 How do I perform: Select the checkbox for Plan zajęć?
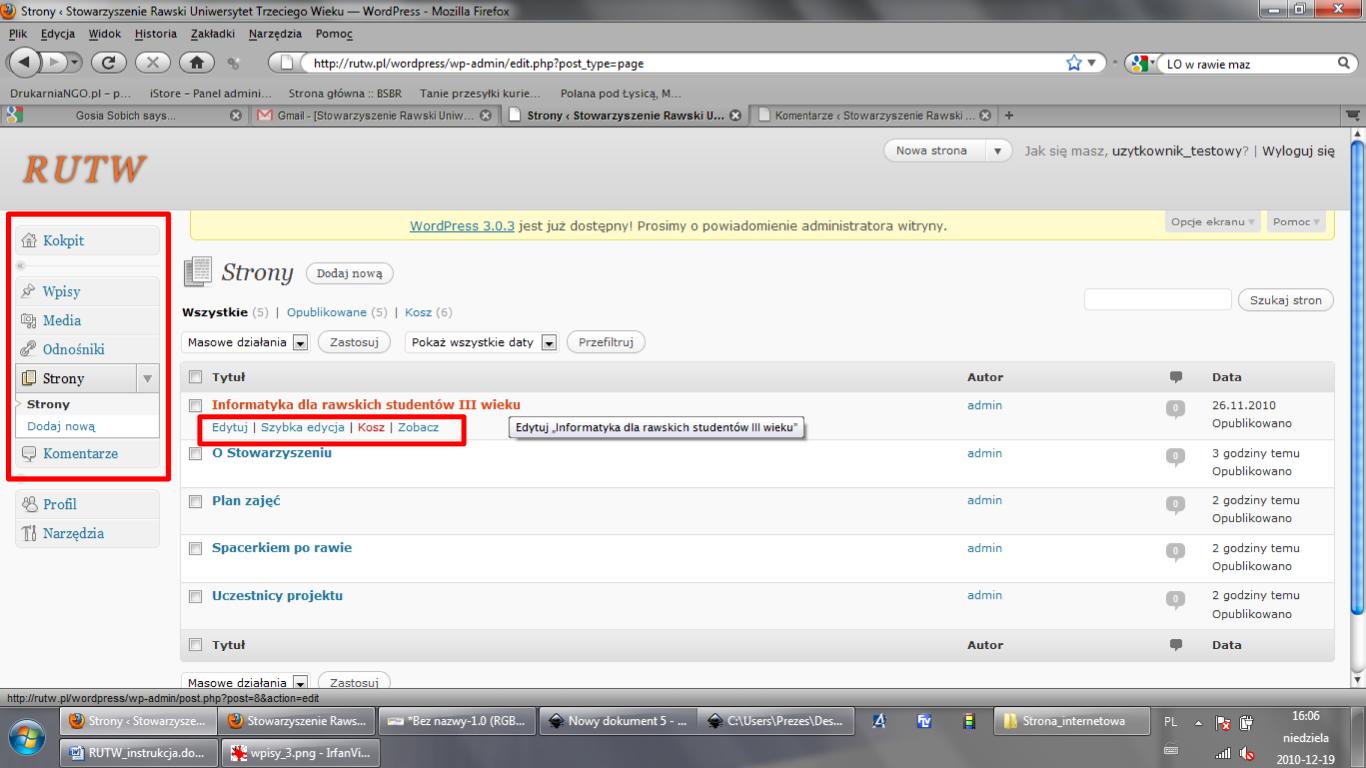[196, 501]
